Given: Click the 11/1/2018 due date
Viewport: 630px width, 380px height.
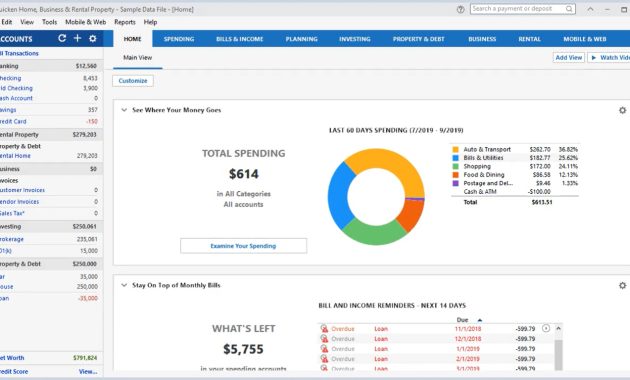Looking at the screenshot, I should point(468,329).
